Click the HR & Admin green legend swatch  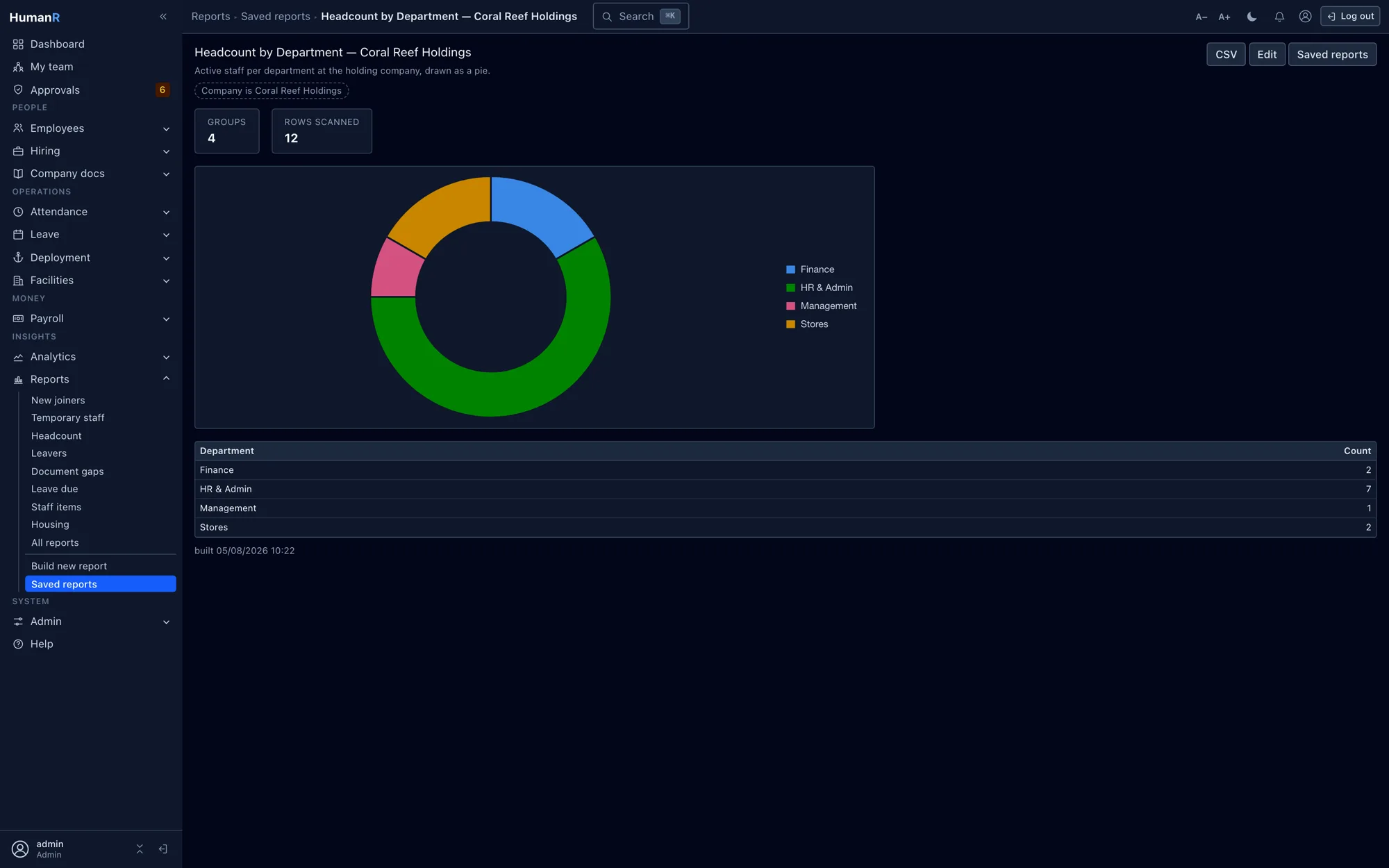(x=790, y=288)
